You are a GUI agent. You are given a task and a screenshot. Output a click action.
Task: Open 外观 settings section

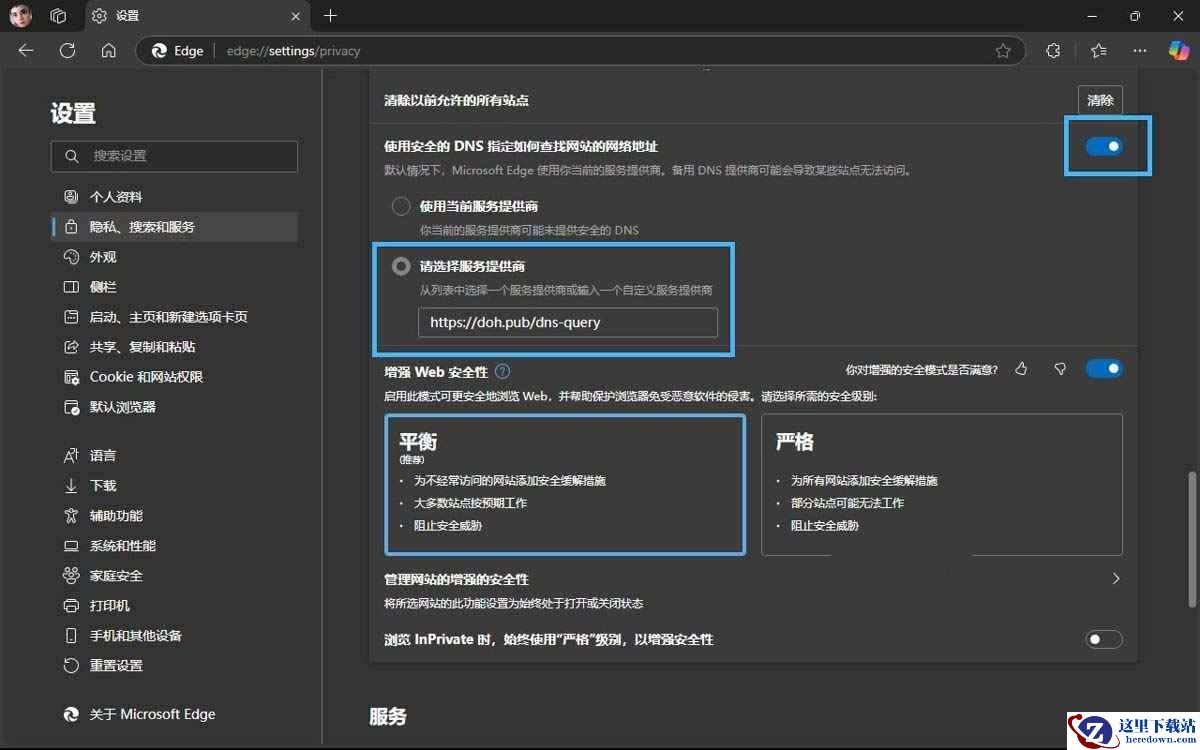(x=175, y=257)
